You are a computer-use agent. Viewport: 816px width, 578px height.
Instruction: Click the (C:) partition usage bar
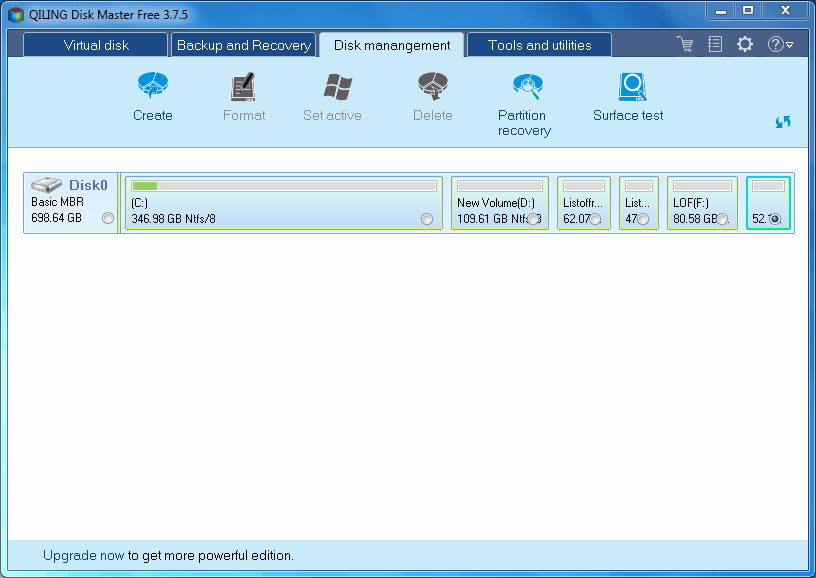coord(284,186)
